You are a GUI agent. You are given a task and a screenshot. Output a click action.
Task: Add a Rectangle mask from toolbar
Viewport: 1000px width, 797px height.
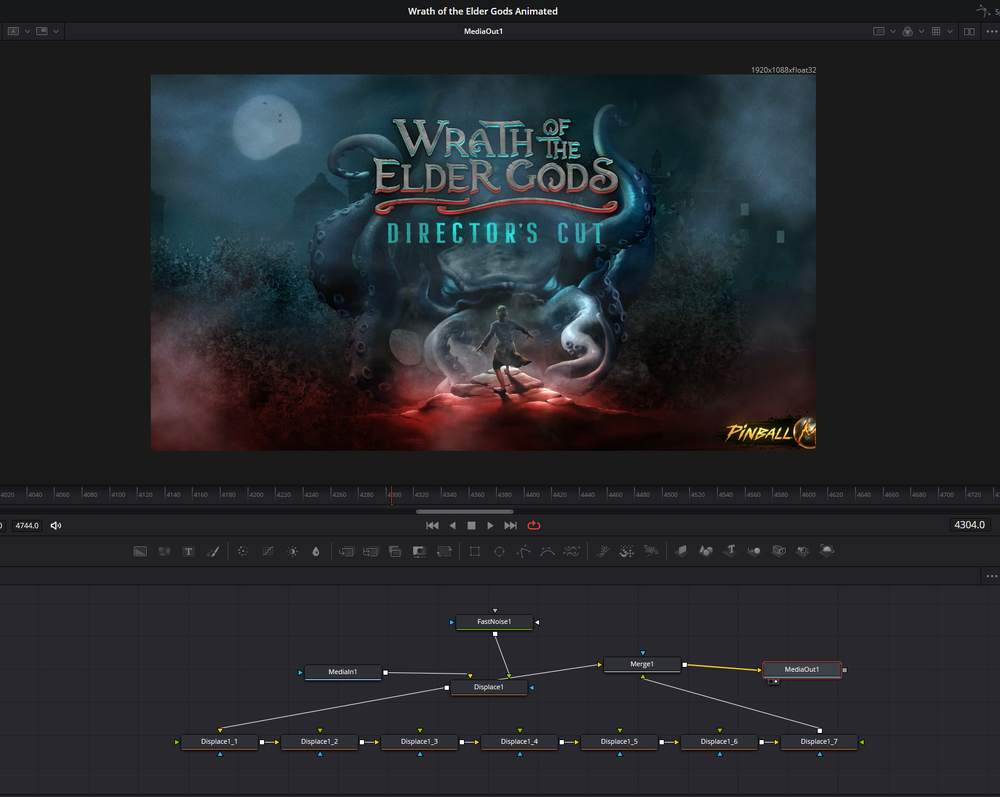(474, 552)
